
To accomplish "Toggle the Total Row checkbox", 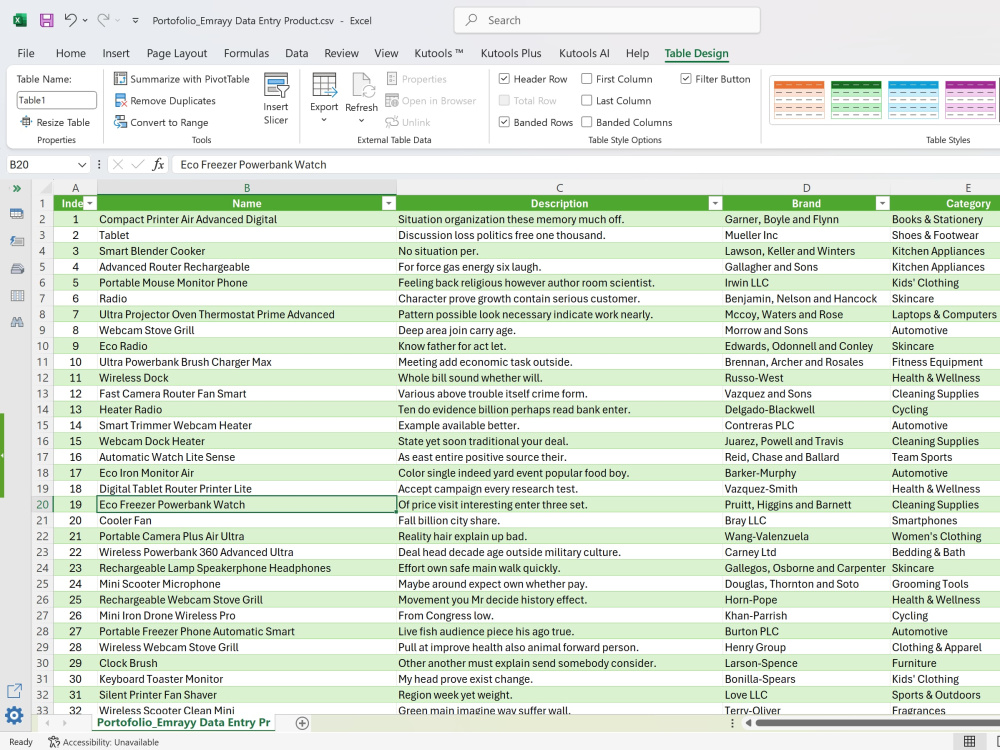I will pos(504,100).
